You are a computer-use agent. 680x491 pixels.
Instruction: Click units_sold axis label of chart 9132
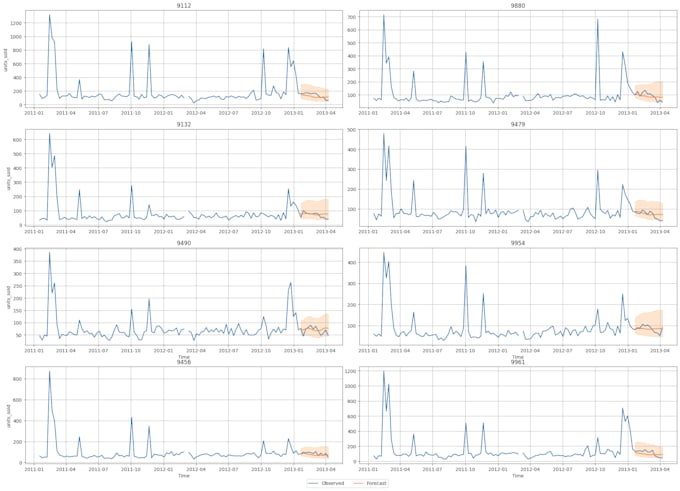[x=7, y=178]
